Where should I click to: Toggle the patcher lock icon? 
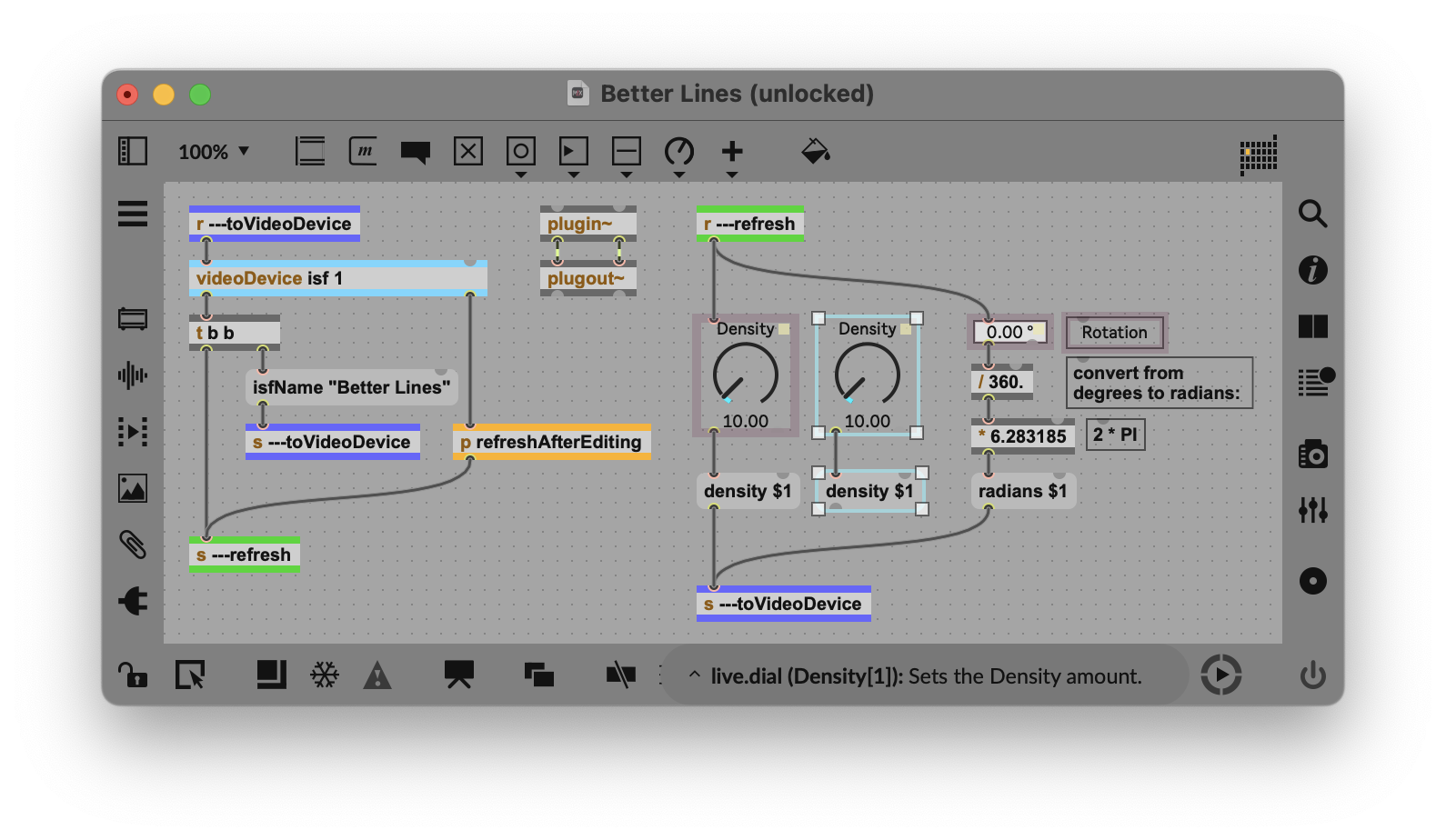point(133,675)
